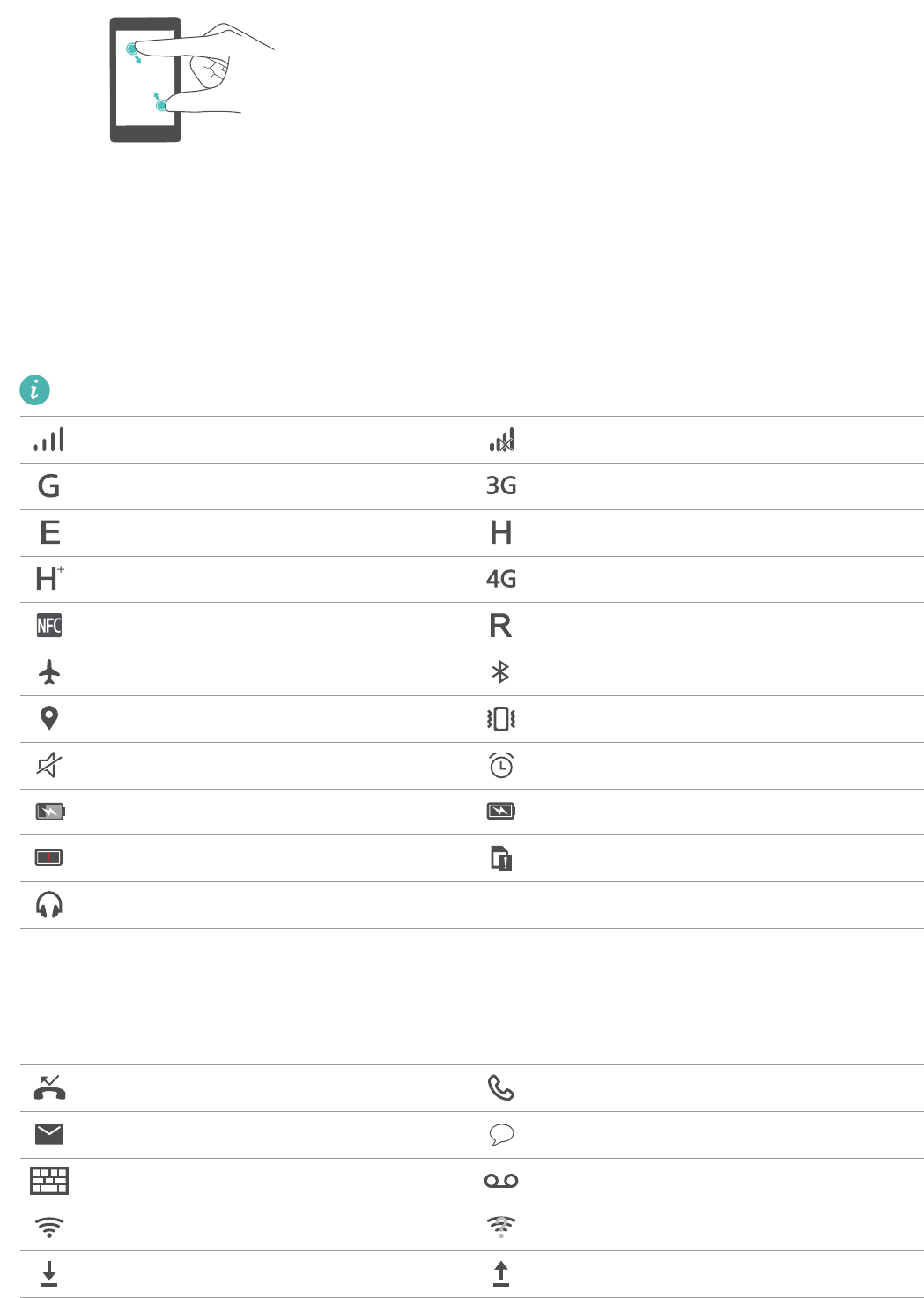Click the teal information icon

pyautogui.click(x=35, y=389)
